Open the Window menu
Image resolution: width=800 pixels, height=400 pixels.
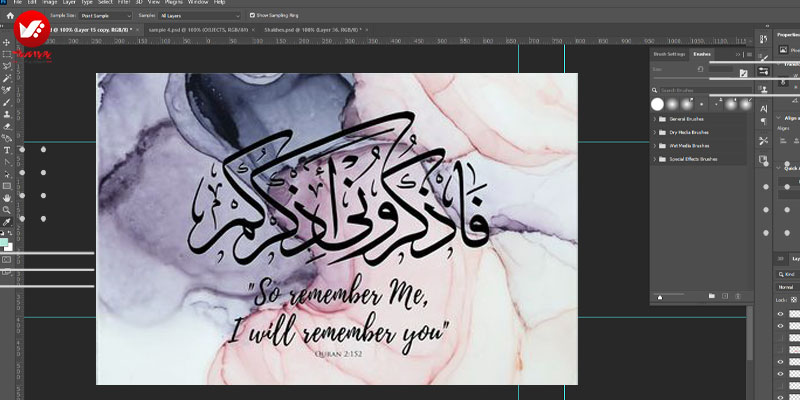[x=198, y=3]
